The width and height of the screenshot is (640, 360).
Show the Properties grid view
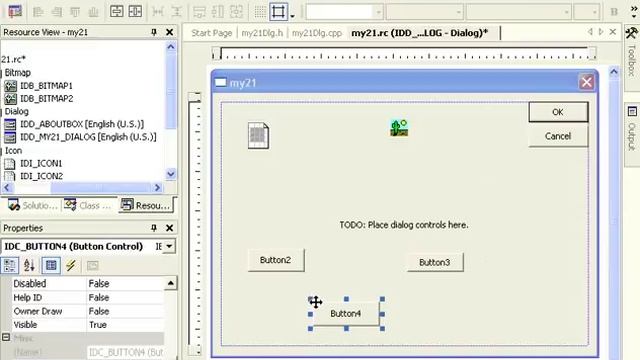click(x=51, y=265)
